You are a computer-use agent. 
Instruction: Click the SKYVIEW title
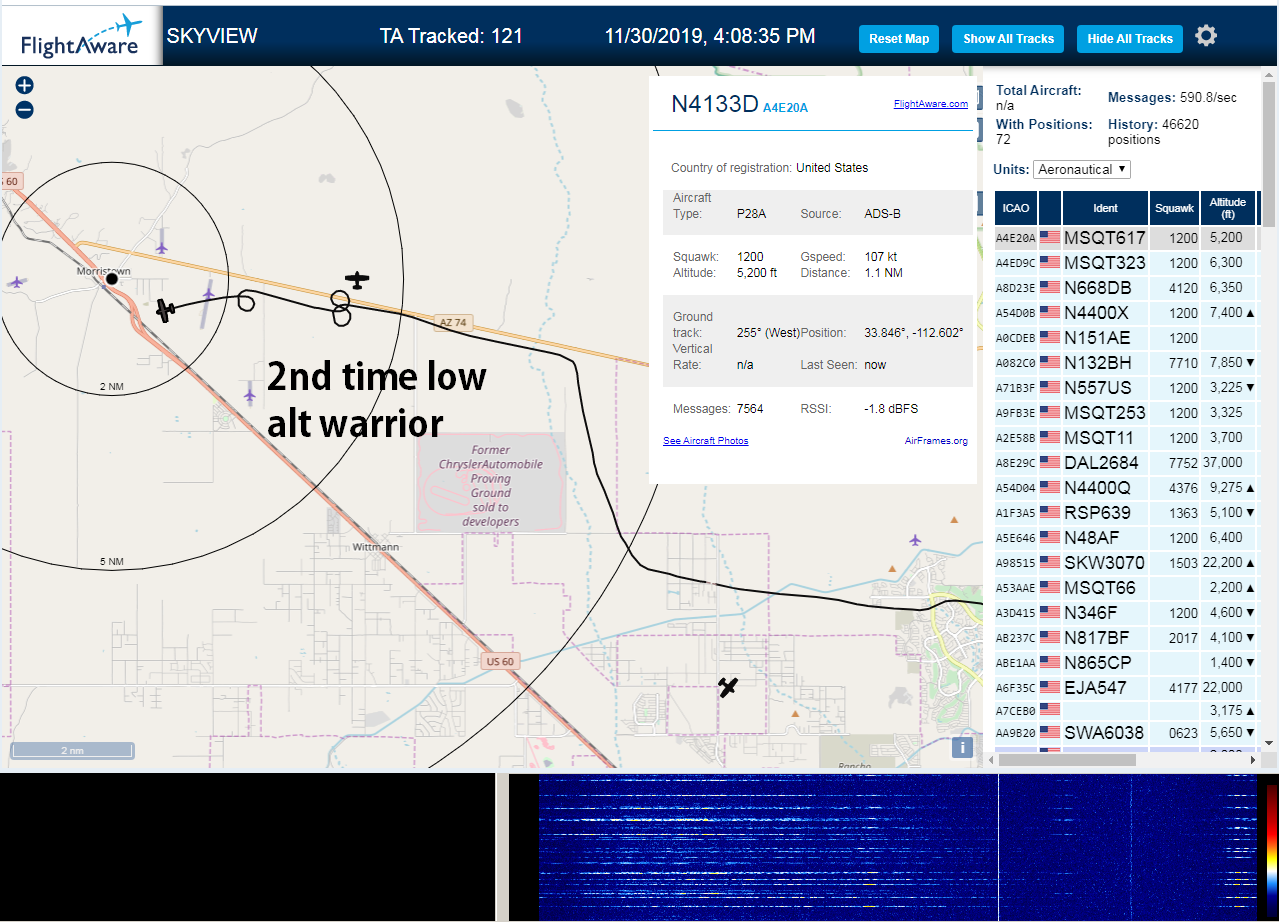pyautogui.click(x=212, y=36)
